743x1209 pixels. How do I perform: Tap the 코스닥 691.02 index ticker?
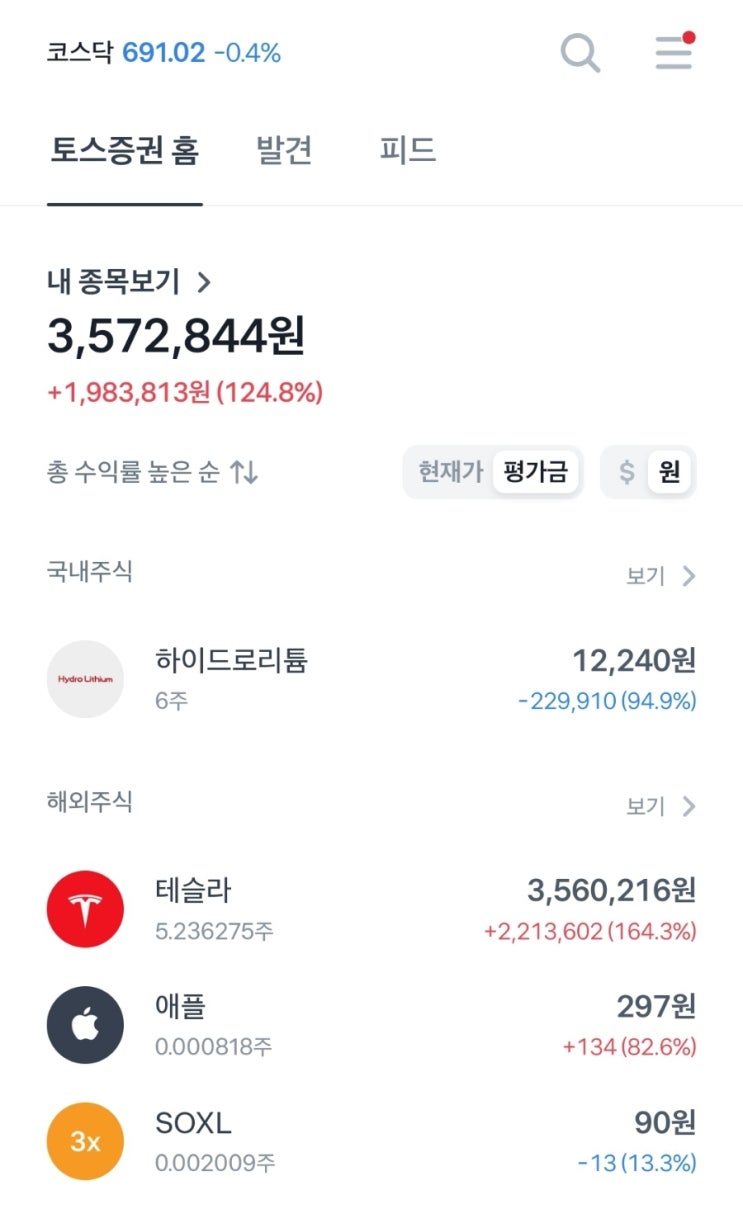click(x=164, y=53)
